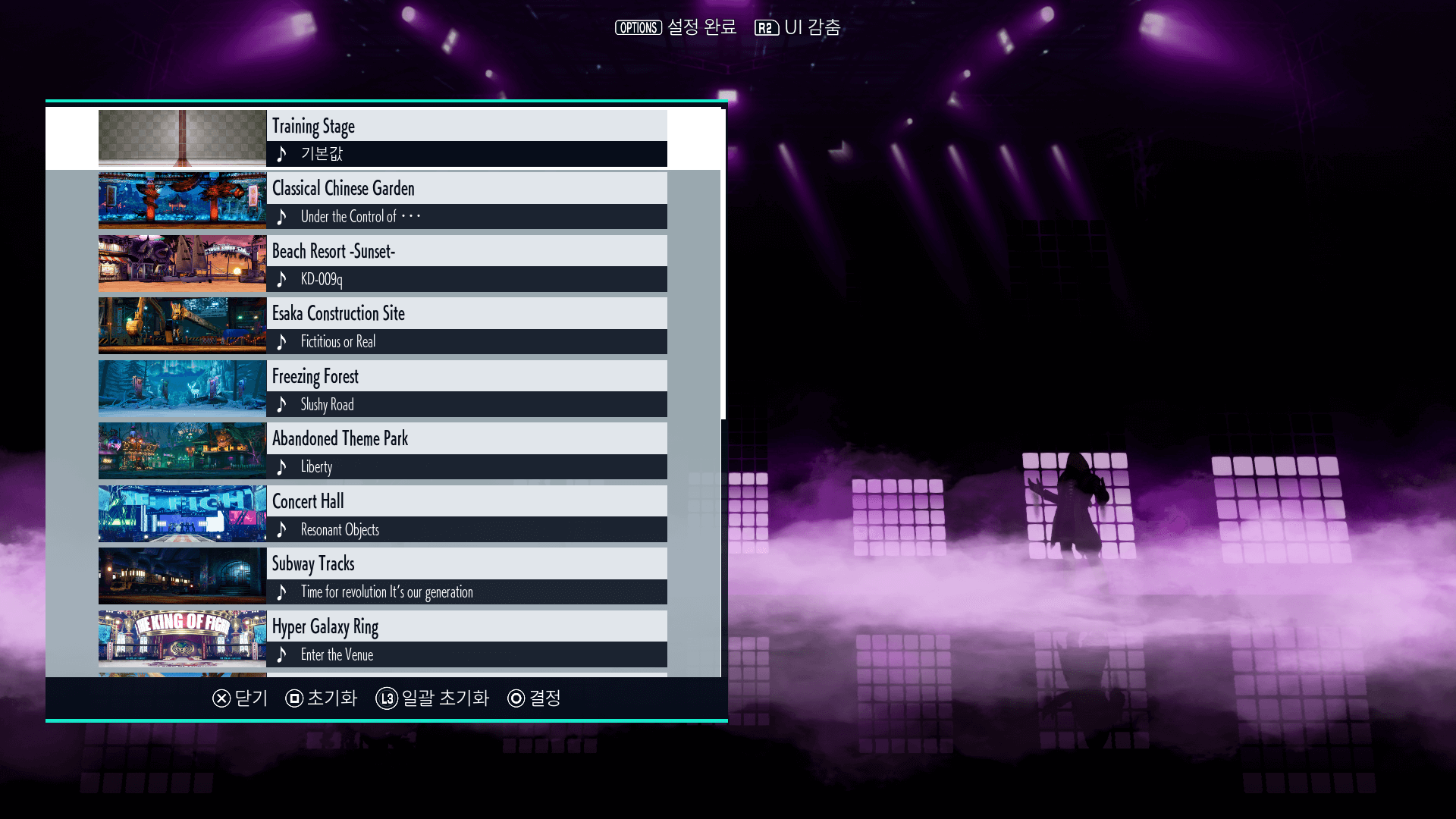Choose the Hyper Galaxy Ring thumbnail

(x=183, y=639)
